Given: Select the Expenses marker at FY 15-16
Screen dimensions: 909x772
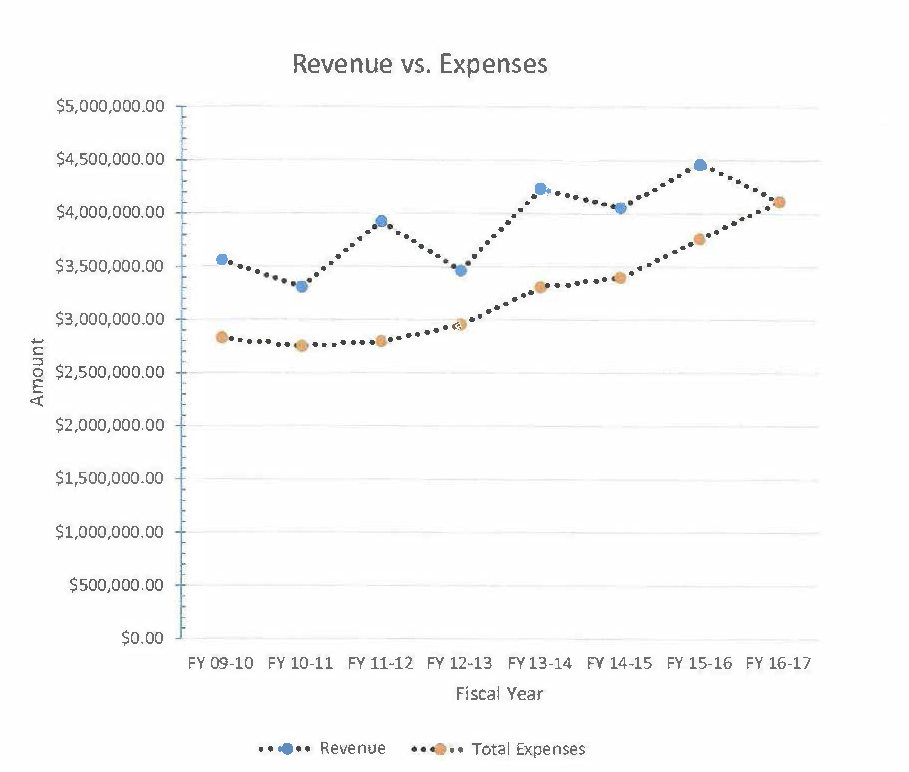Looking at the screenshot, I should coord(700,240).
